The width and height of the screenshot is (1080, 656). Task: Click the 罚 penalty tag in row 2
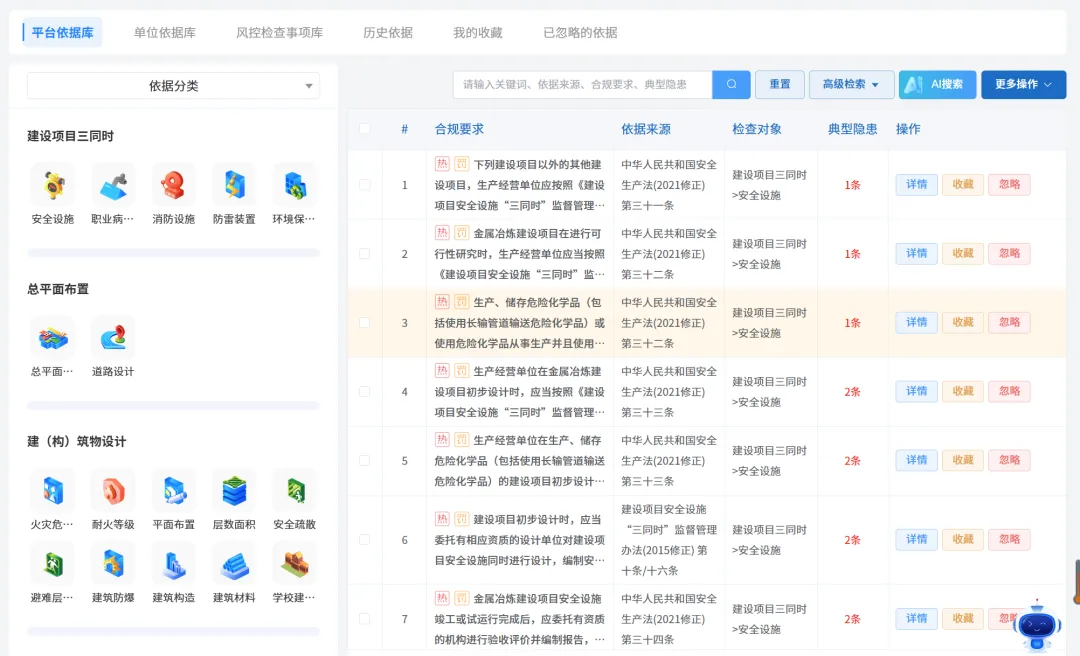(461, 233)
